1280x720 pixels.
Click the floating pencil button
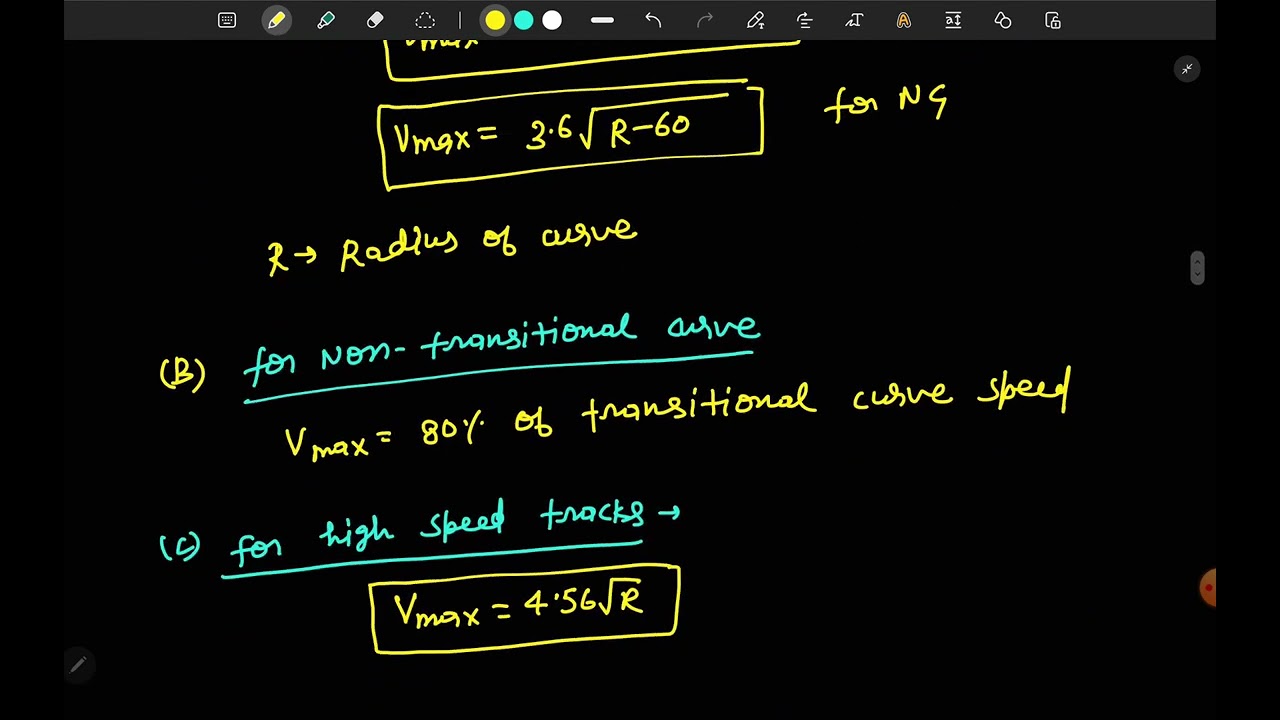coord(78,664)
